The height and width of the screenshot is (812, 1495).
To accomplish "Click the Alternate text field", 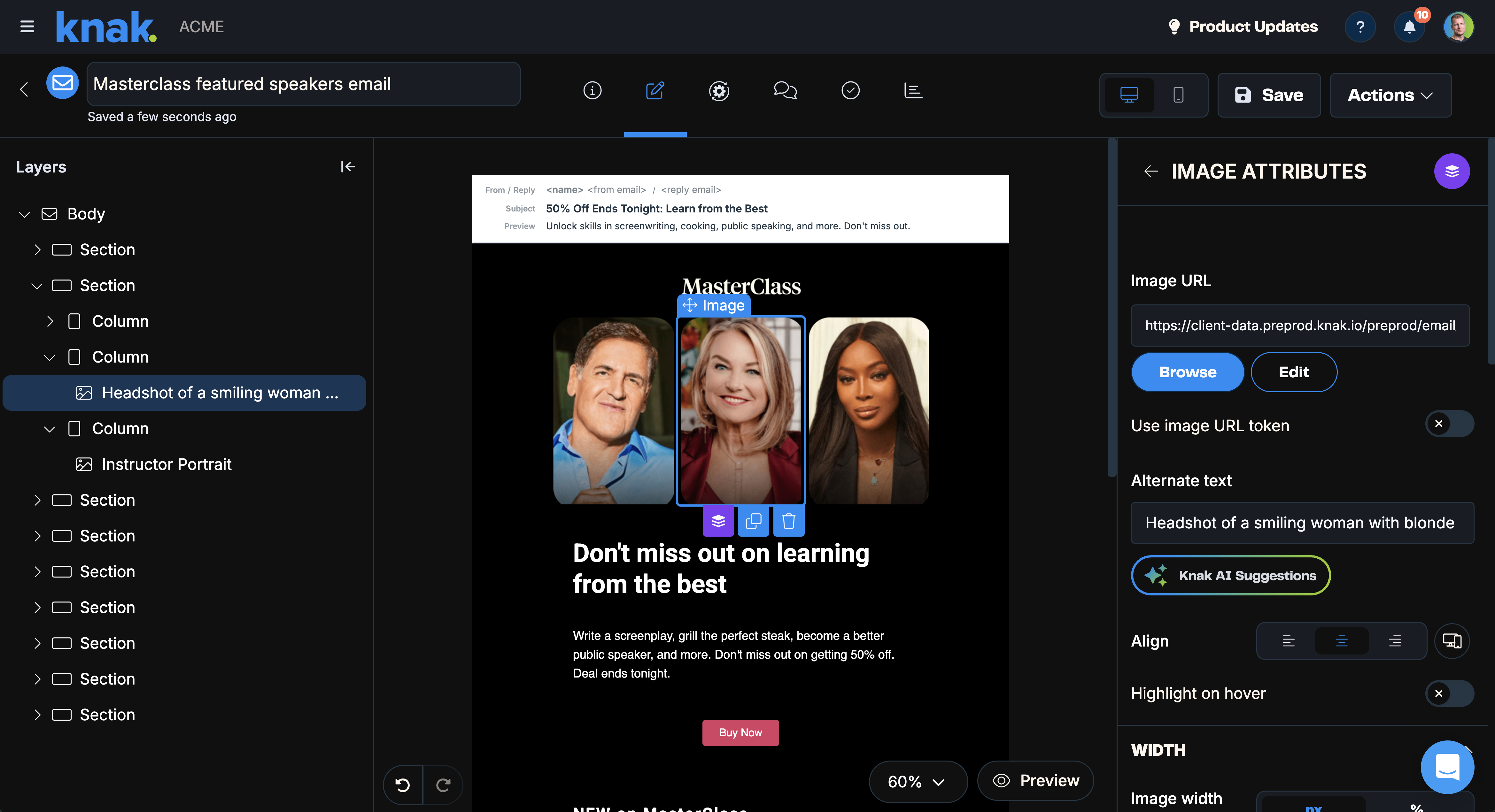I will pyautogui.click(x=1302, y=523).
